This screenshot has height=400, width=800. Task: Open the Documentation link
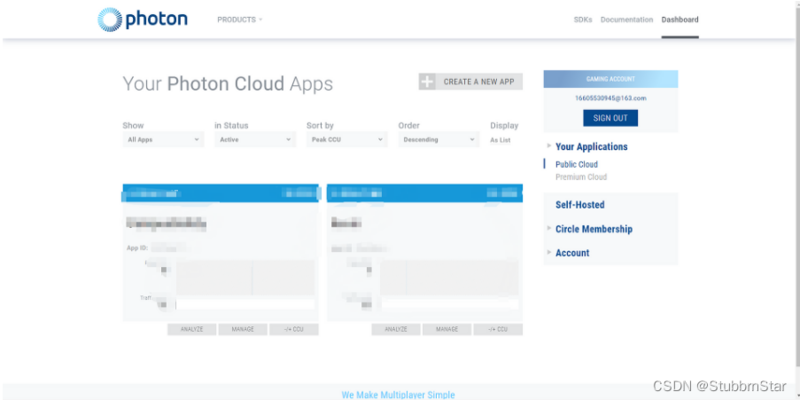coord(626,19)
